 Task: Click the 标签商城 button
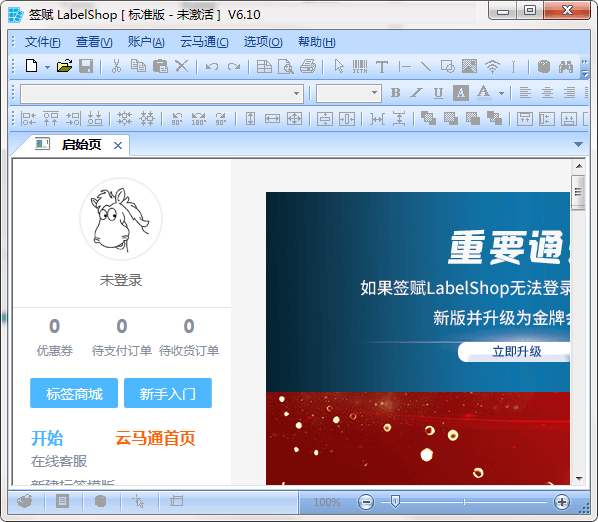tap(74, 393)
